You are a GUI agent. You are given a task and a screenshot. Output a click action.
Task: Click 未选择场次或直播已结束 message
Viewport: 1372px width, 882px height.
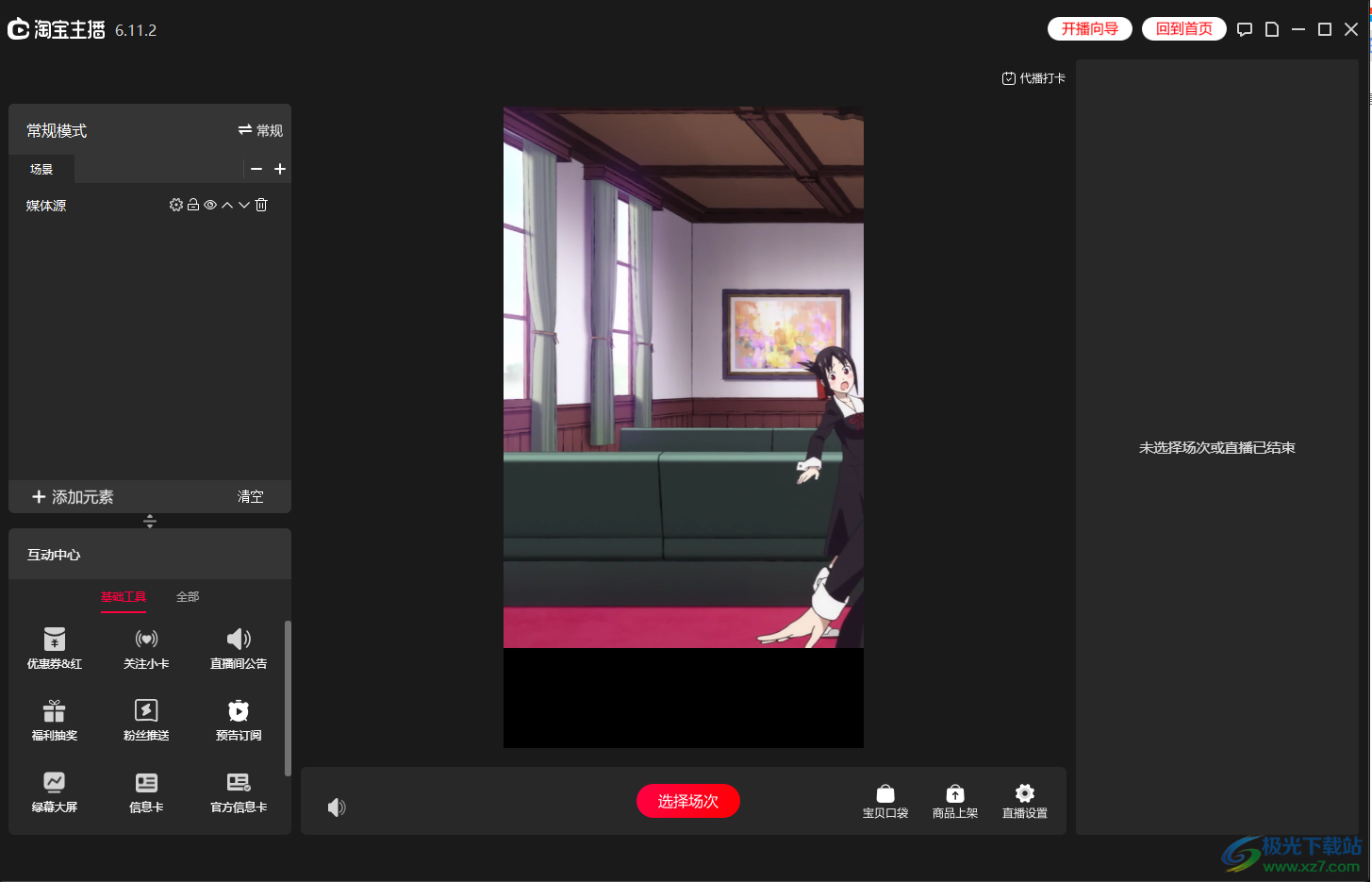tap(1217, 448)
